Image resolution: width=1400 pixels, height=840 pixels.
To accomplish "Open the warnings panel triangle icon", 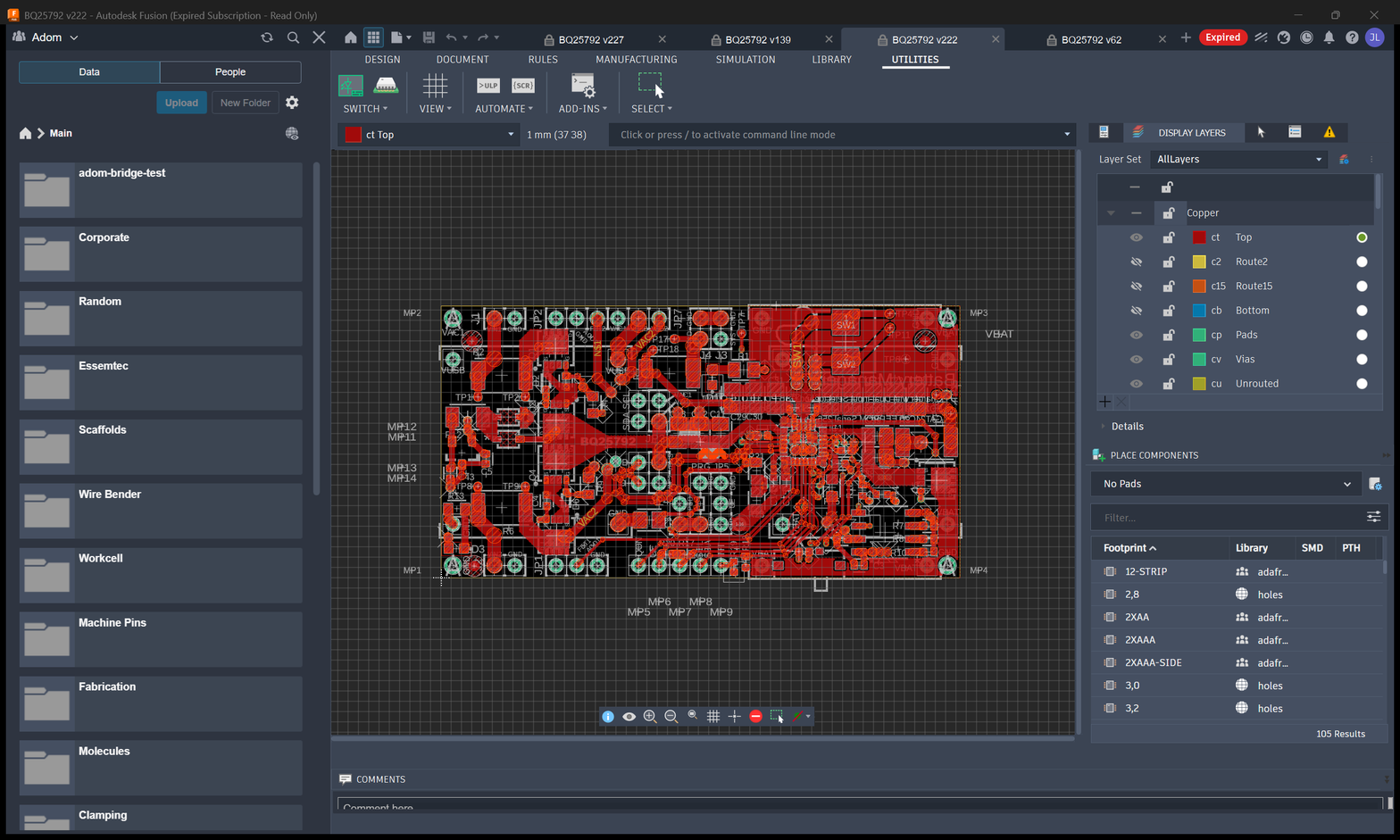I will point(1329,132).
